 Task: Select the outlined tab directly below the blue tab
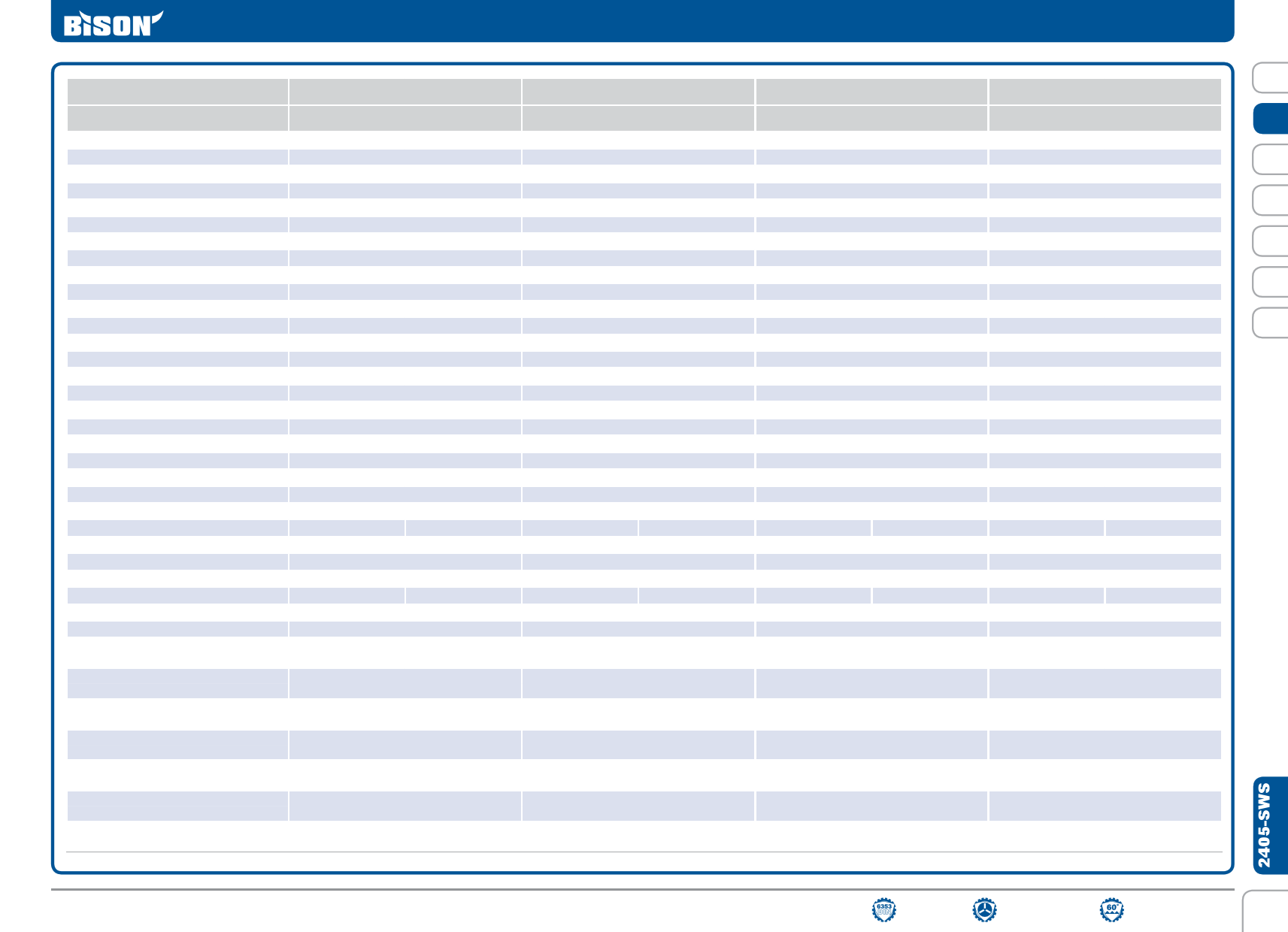(1271, 159)
